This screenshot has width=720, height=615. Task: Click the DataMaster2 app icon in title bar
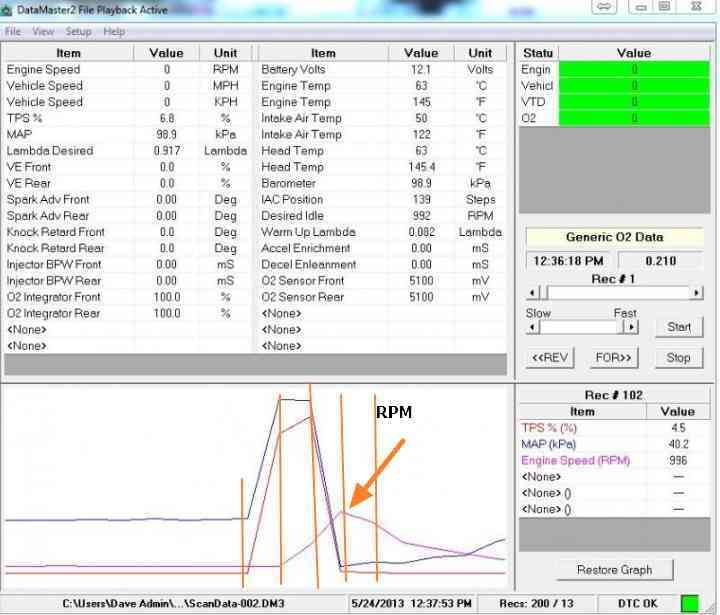(x=6, y=10)
